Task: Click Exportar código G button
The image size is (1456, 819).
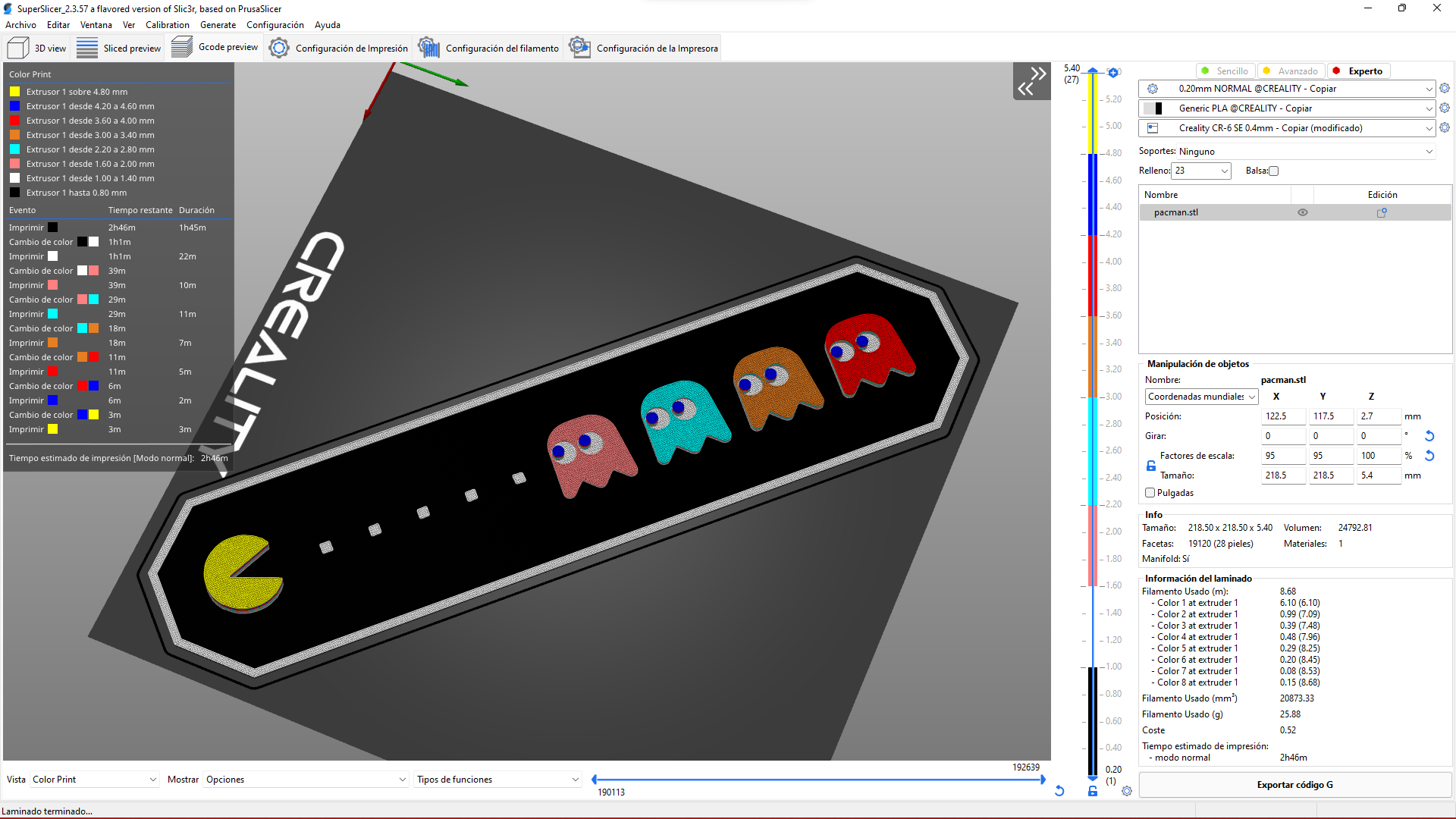Action: point(1294,785)
